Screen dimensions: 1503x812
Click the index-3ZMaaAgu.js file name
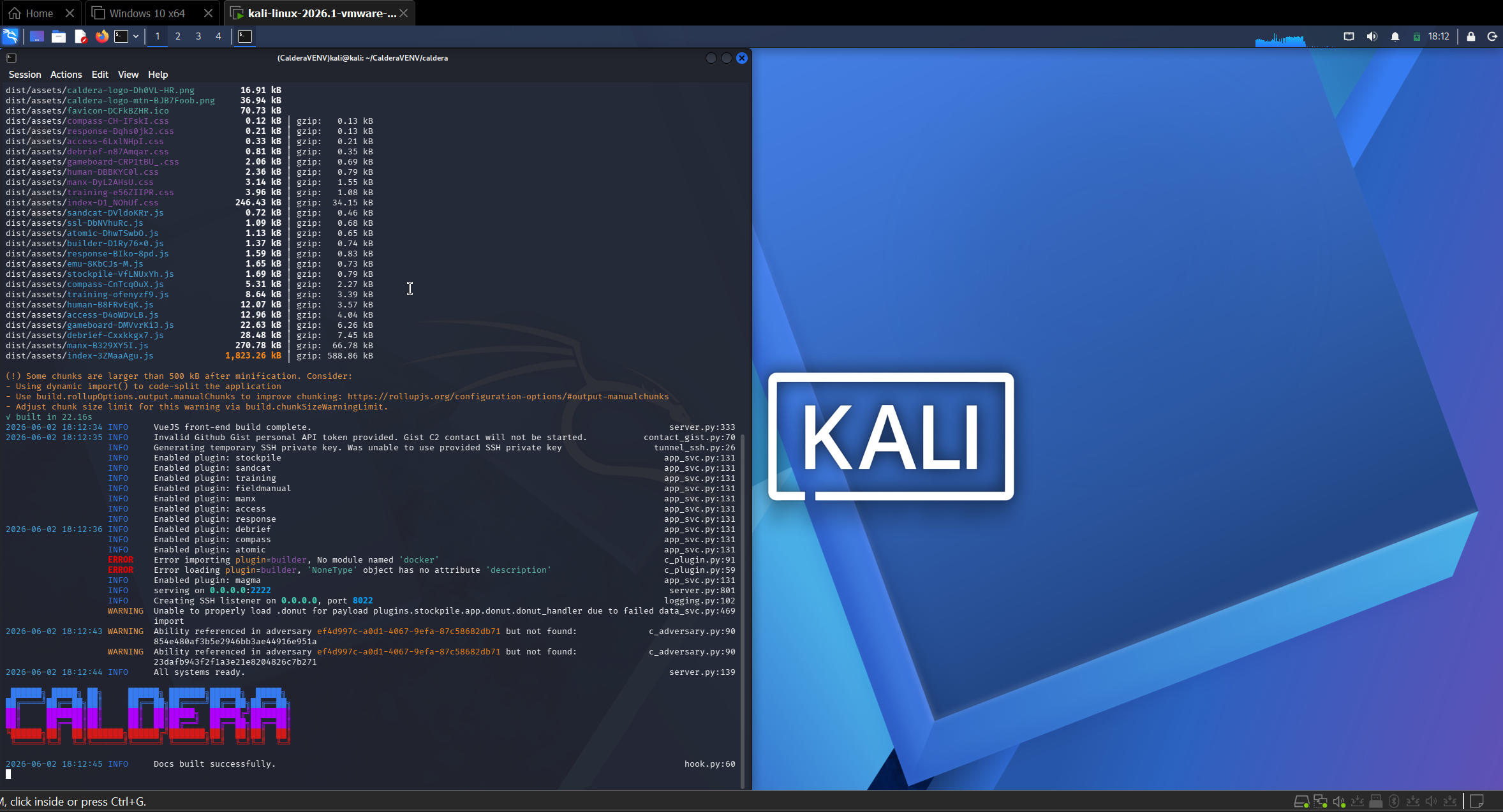click(x=110, y=356)
